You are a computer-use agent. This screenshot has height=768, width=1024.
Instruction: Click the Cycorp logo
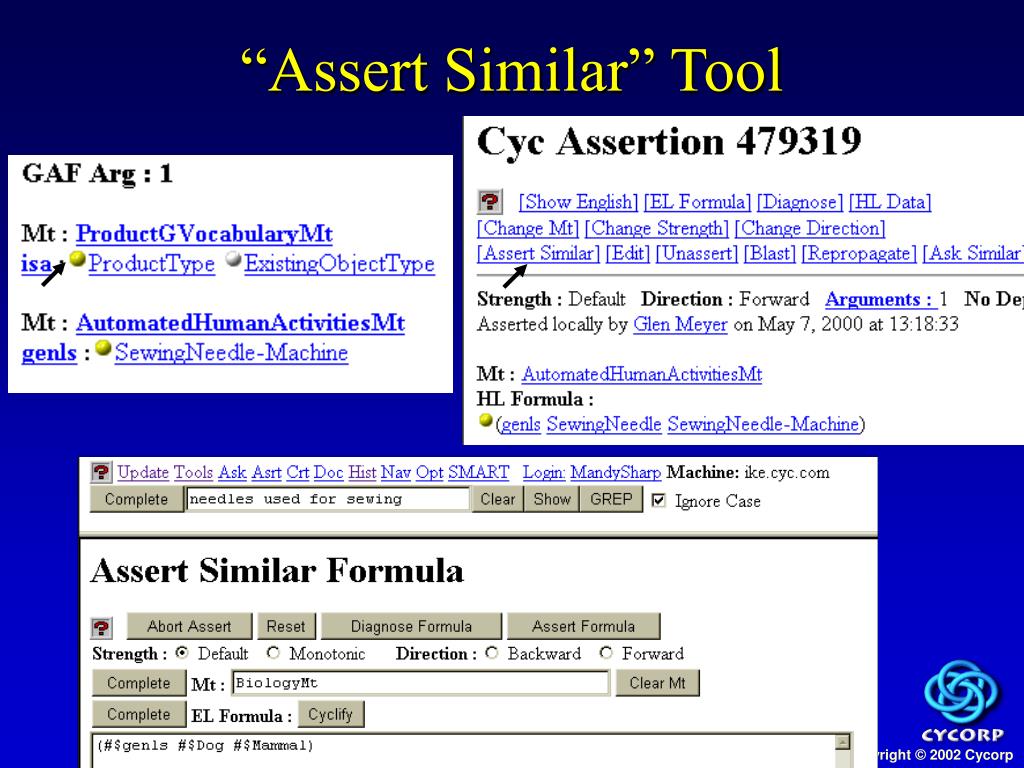pyautogui.click(x=962, y=701)
